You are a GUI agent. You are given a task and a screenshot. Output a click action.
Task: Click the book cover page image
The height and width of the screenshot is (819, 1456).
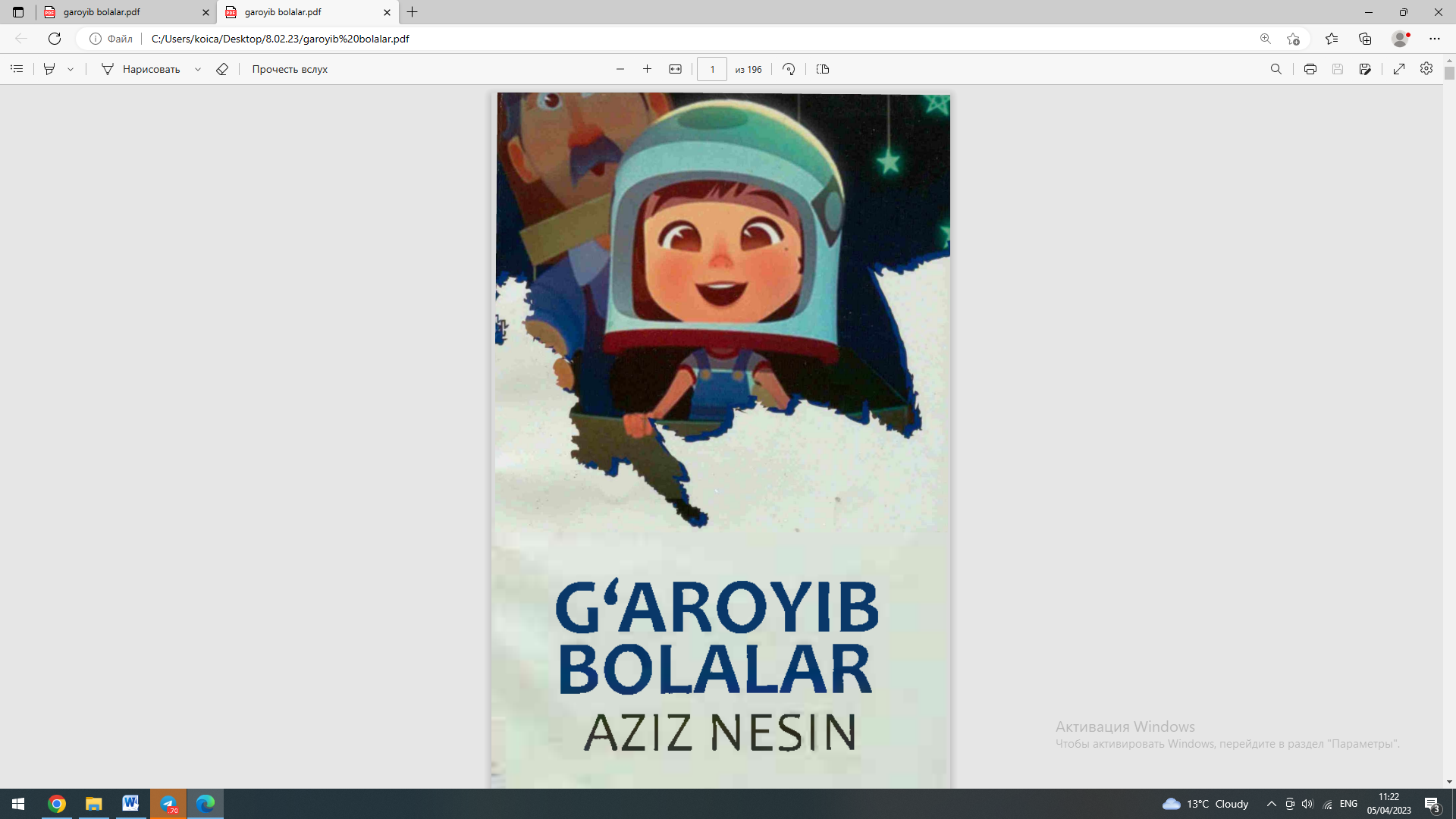click(721, 440)
